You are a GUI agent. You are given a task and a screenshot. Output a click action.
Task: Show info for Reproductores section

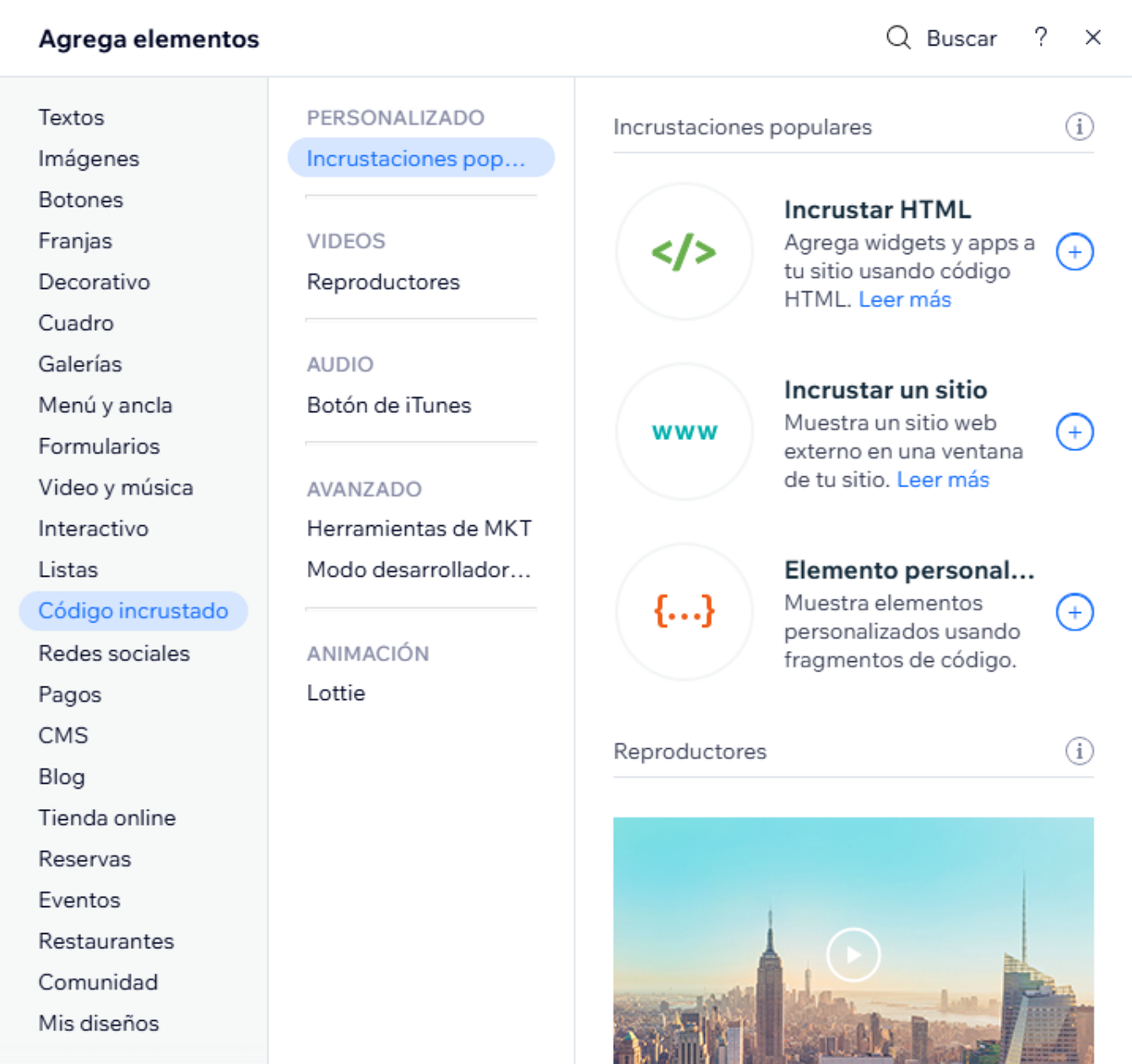pyautogui.click(x=1079, y=751)
